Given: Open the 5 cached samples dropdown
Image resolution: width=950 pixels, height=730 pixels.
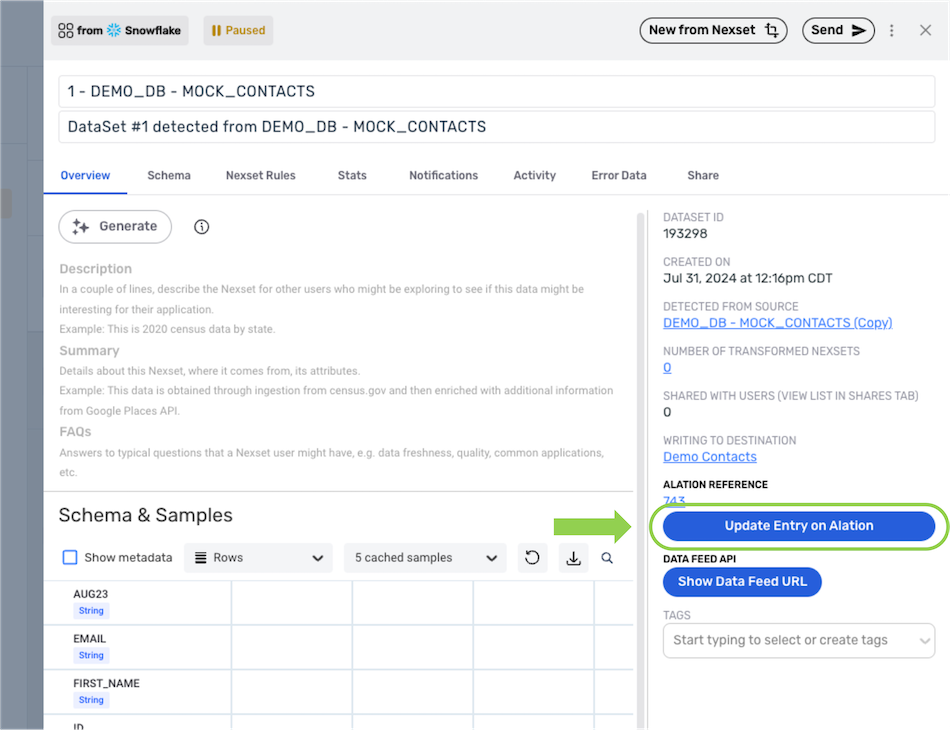Looking at the screenshot, I should tap(425, 557).
